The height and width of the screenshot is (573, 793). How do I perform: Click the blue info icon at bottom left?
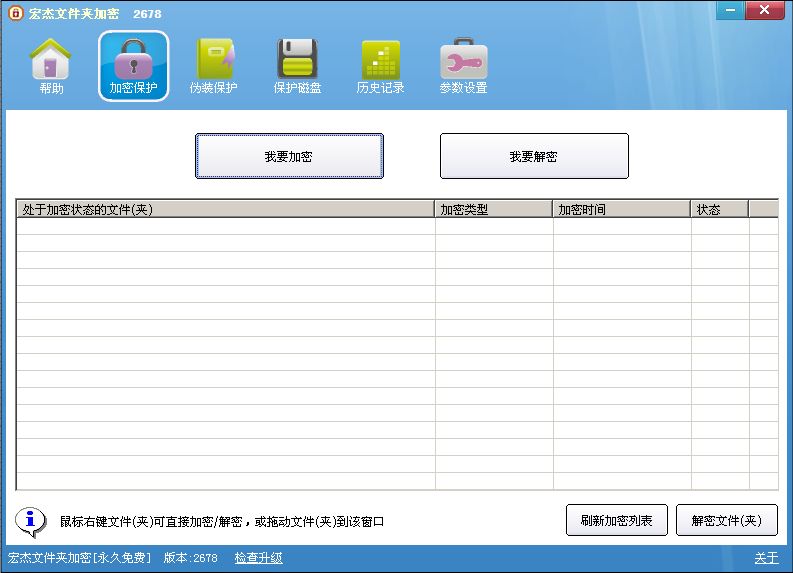click(x=30, y=521)
